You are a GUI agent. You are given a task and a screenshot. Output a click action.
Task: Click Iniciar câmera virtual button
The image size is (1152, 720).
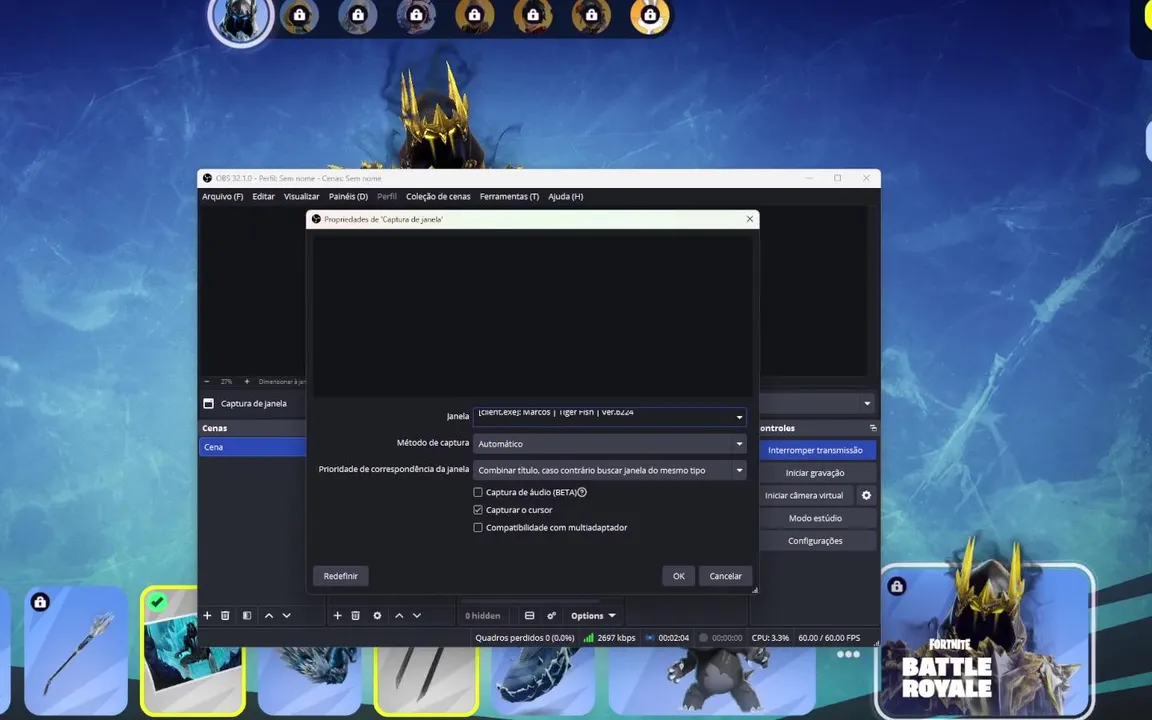(x=804, y=495)
